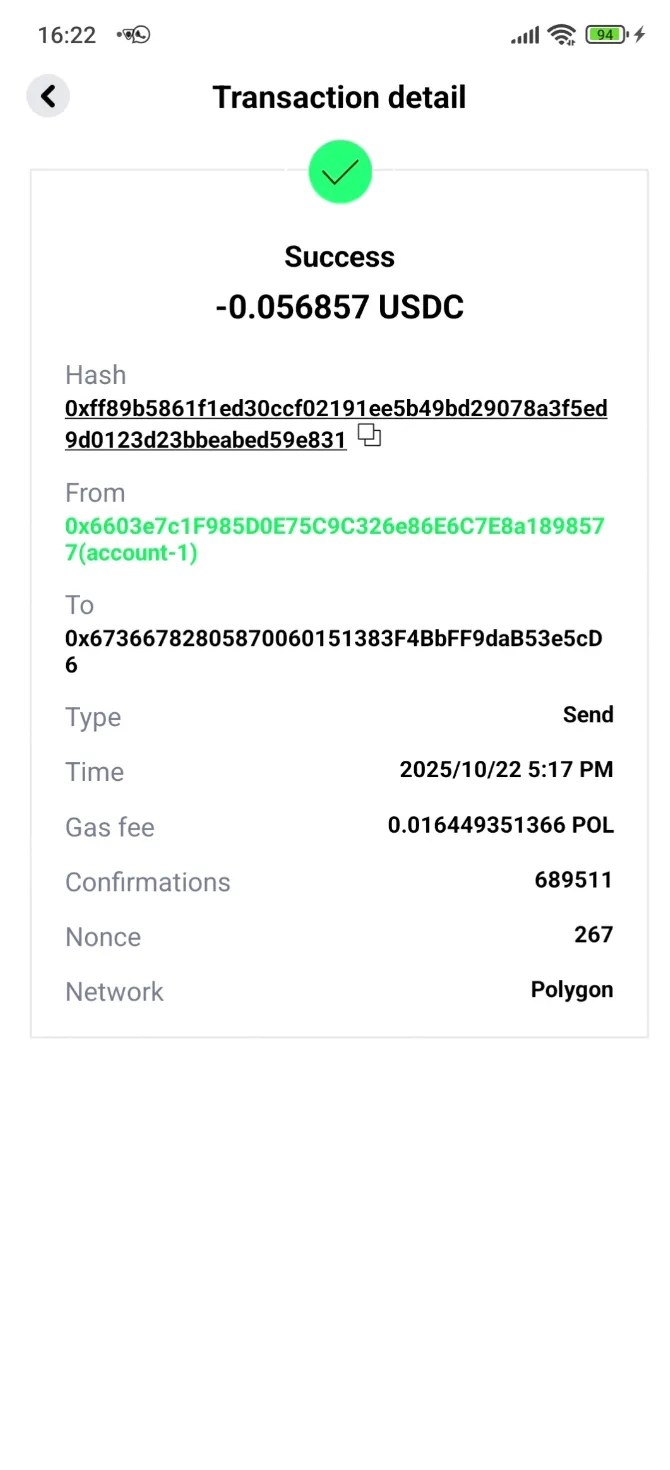The image size is (670, 1470).
Task: Tap the charging bolt icon in status bar
Action: [641, 34]
